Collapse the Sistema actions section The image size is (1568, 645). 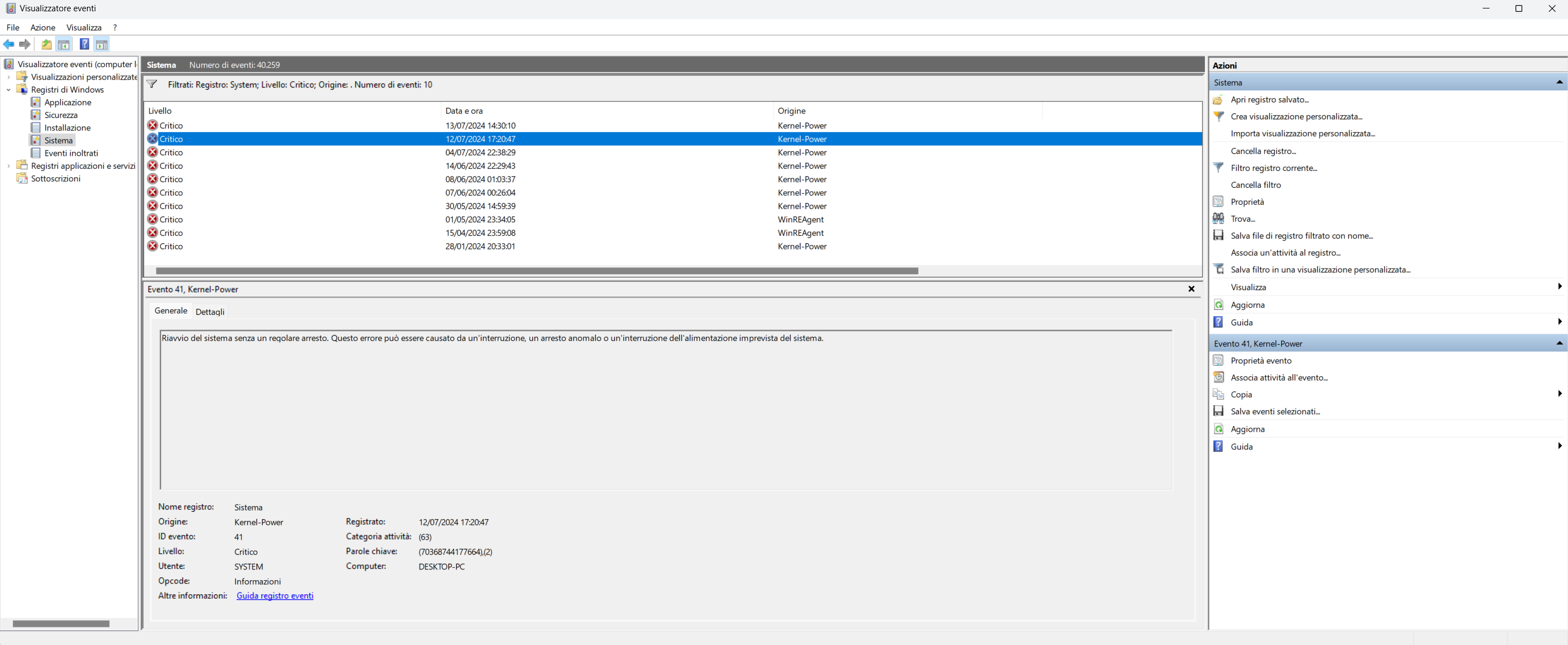point(1559,82)
